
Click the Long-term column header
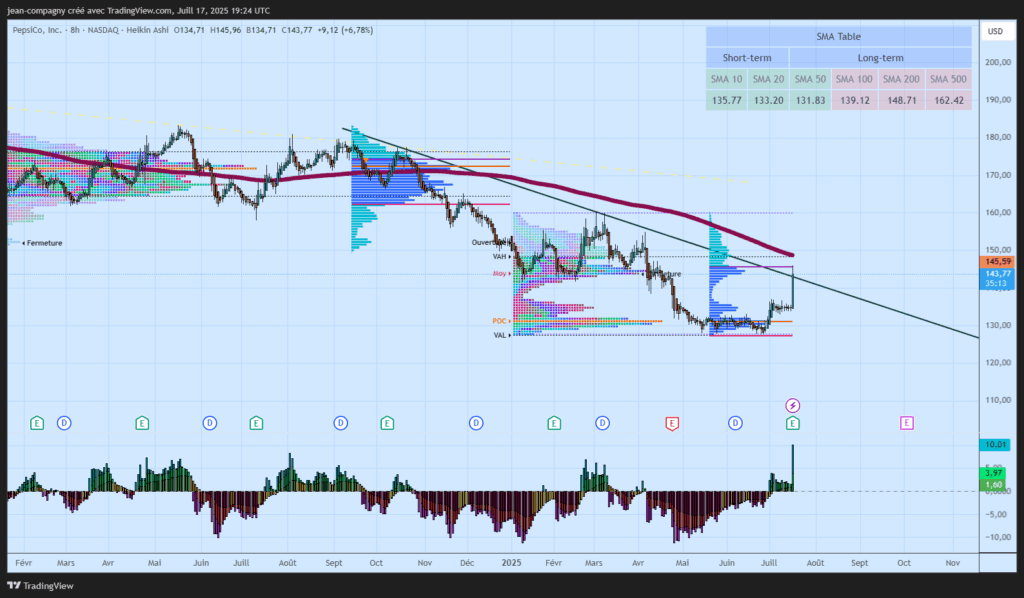(x=880, y=58)
